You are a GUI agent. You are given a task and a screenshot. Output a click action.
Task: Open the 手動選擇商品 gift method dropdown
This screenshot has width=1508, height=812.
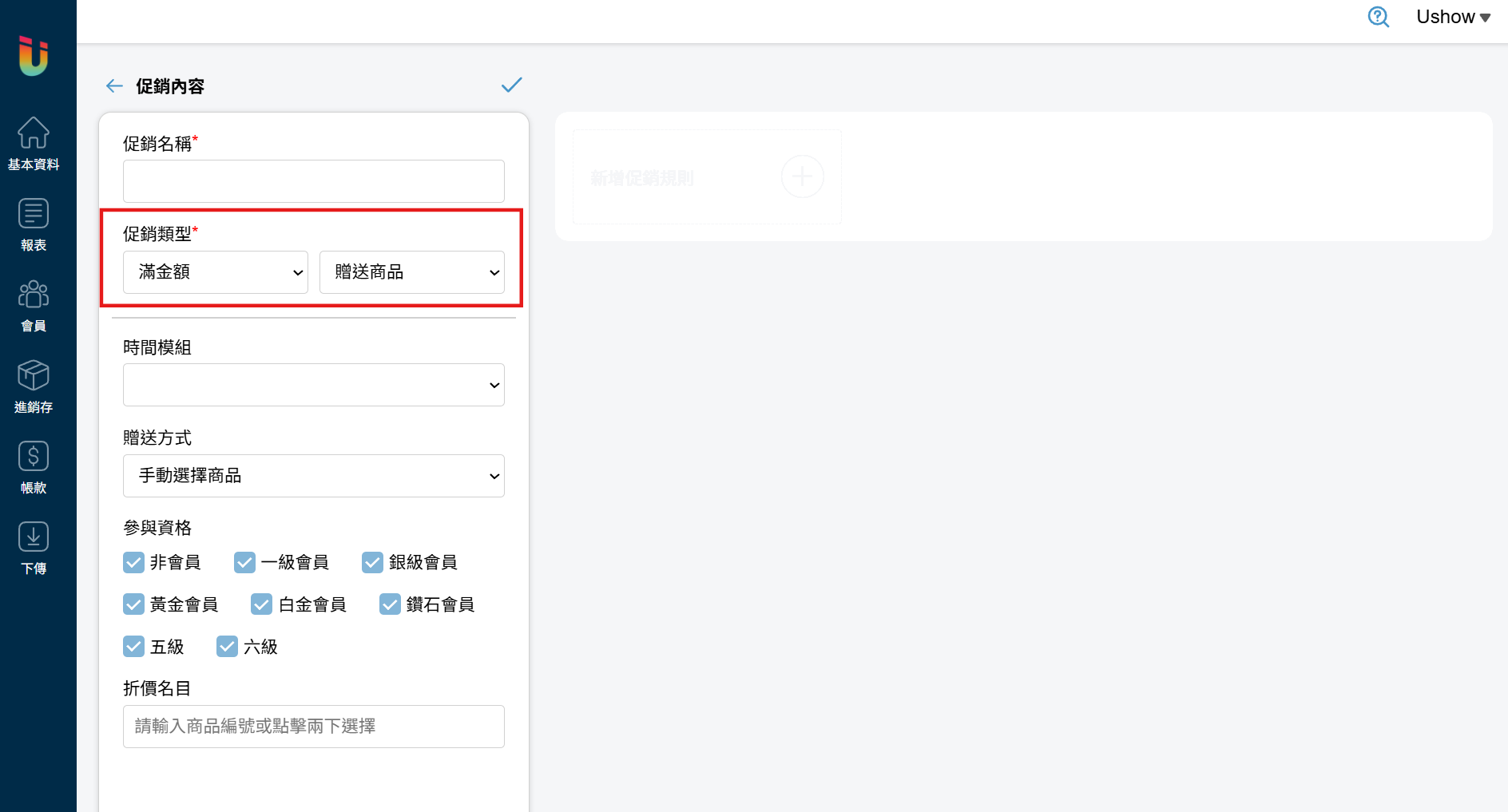pyautogui.click(x=314, y=476)
